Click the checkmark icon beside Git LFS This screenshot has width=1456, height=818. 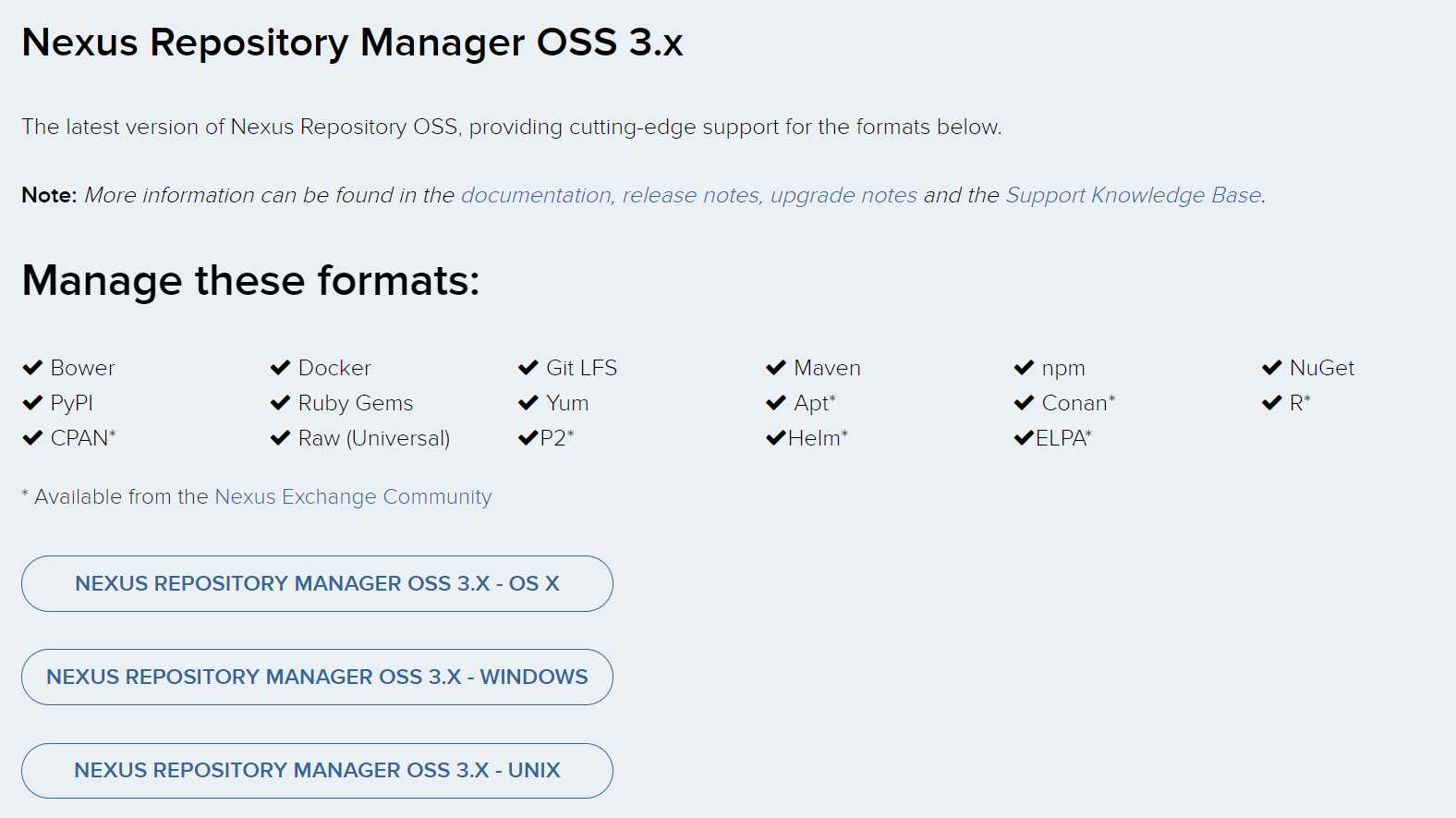click(x=528, y=367)
